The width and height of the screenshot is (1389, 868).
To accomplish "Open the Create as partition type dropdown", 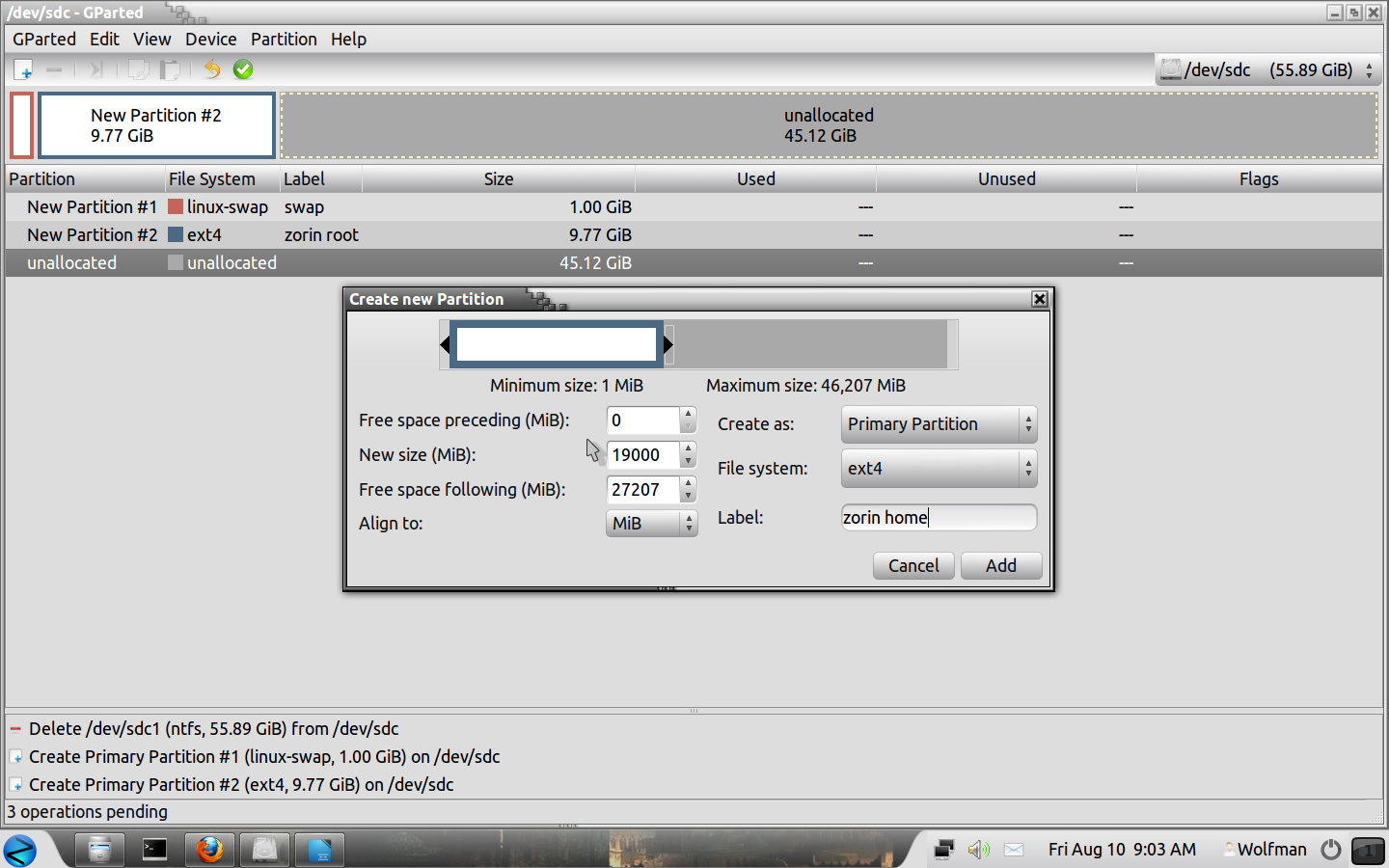I will tap(939, 424).
